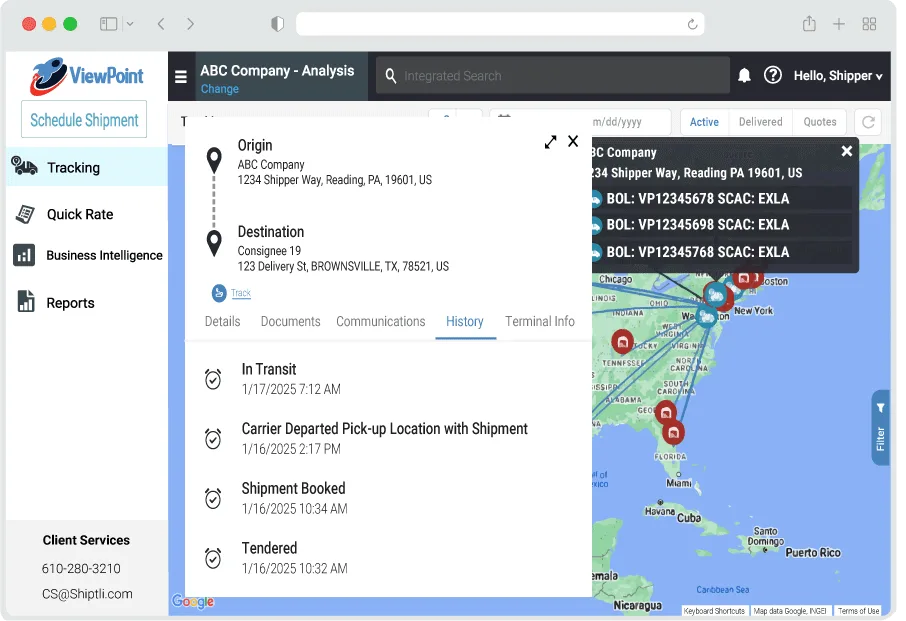Open Tracking in the sidebar
This screenshot has height=621, width=906.
click(x=87, y=166)
